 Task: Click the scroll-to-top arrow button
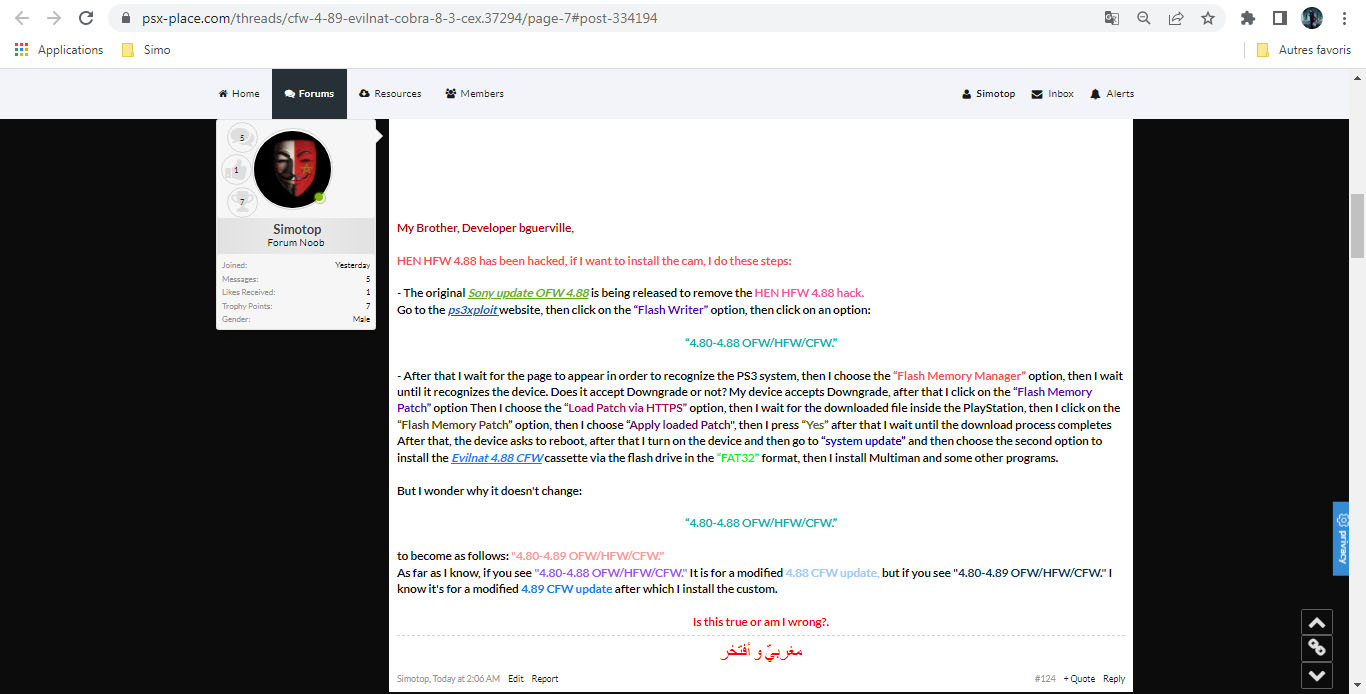pyautogui.click(x=1316, y=622)
